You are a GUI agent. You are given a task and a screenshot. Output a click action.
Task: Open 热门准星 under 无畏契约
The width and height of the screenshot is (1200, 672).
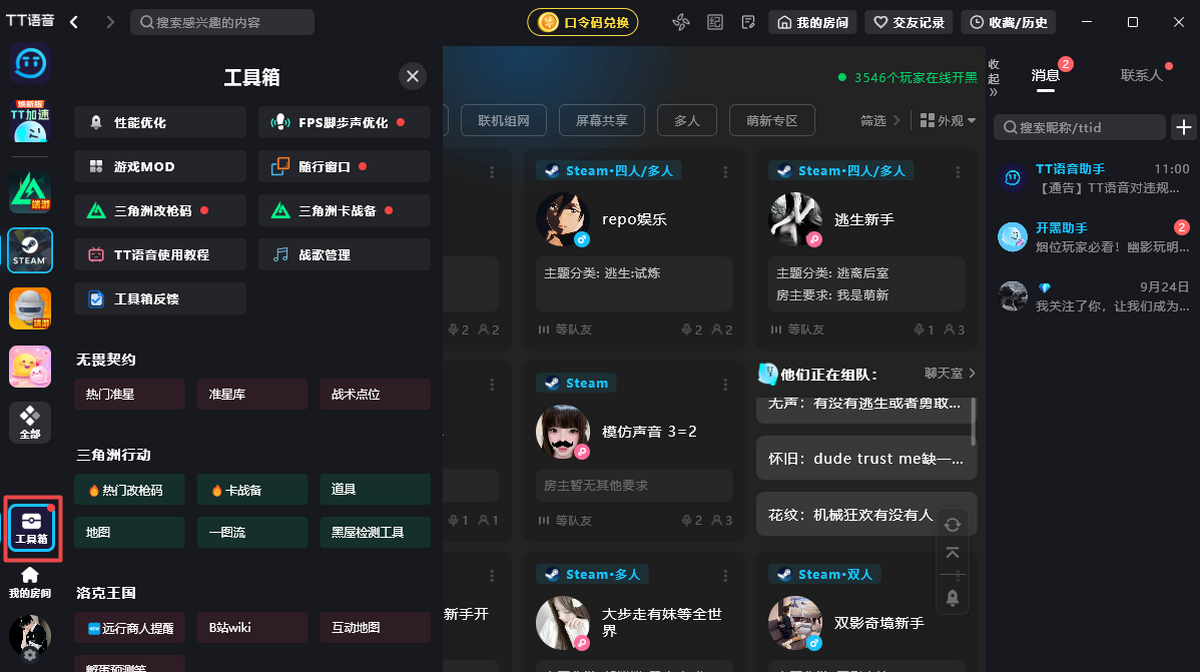click(x=130, y=394)
